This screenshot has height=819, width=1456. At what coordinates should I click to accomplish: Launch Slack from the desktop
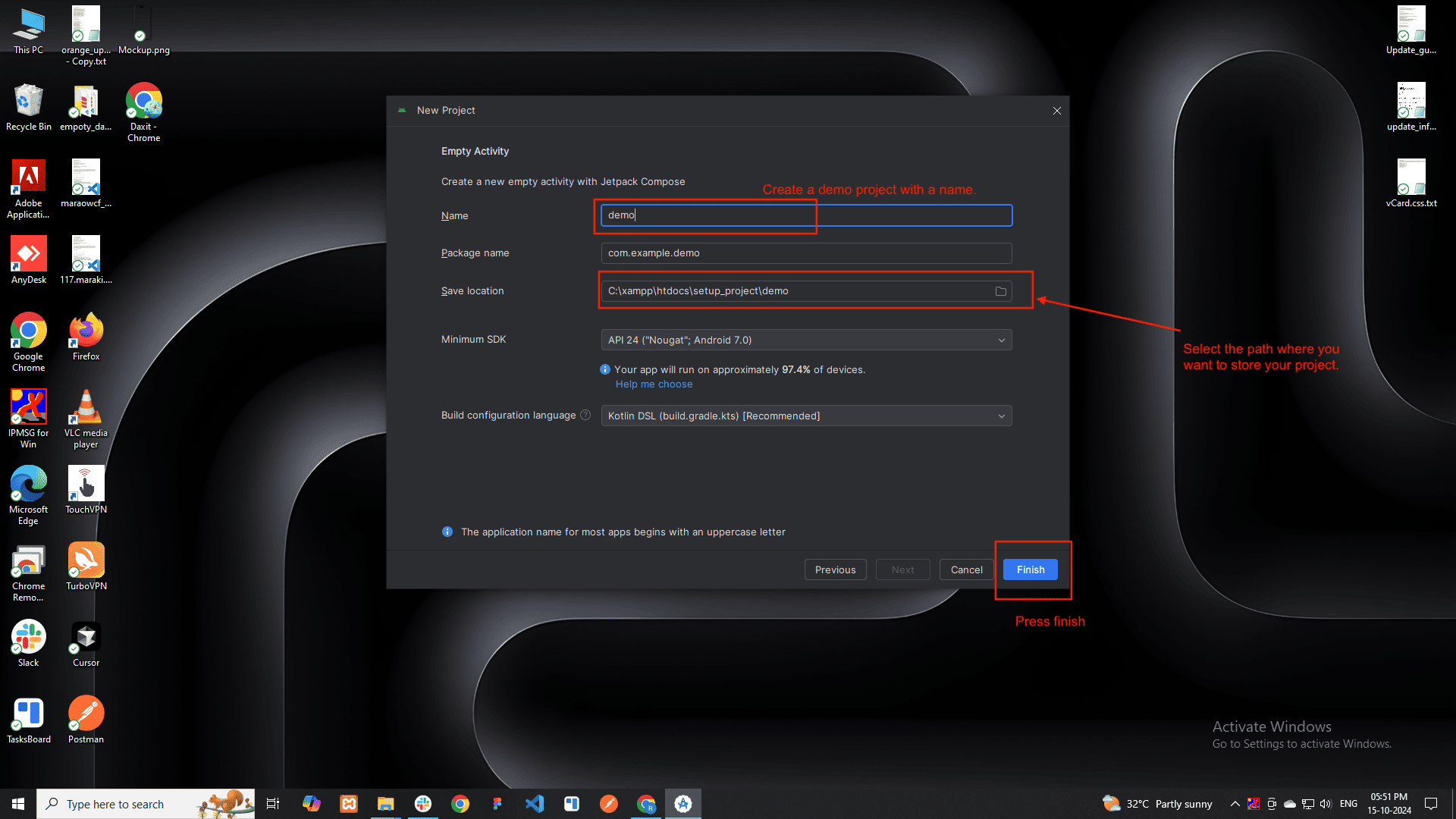pos(28,637)
